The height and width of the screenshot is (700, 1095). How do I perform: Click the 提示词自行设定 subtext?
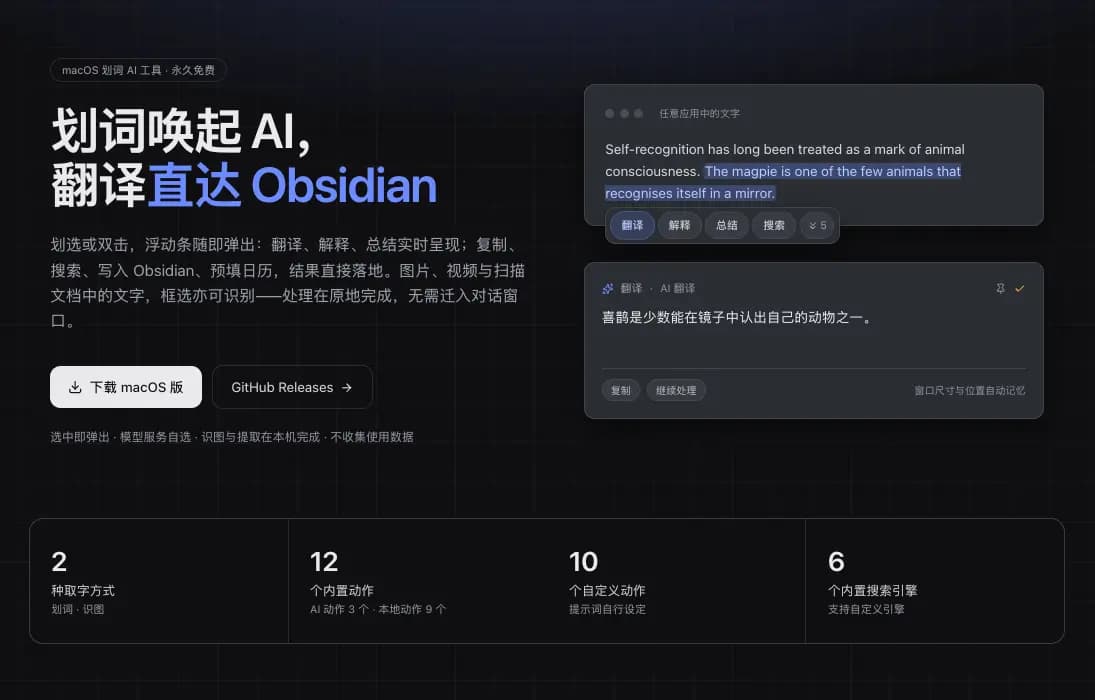(607, 609)
